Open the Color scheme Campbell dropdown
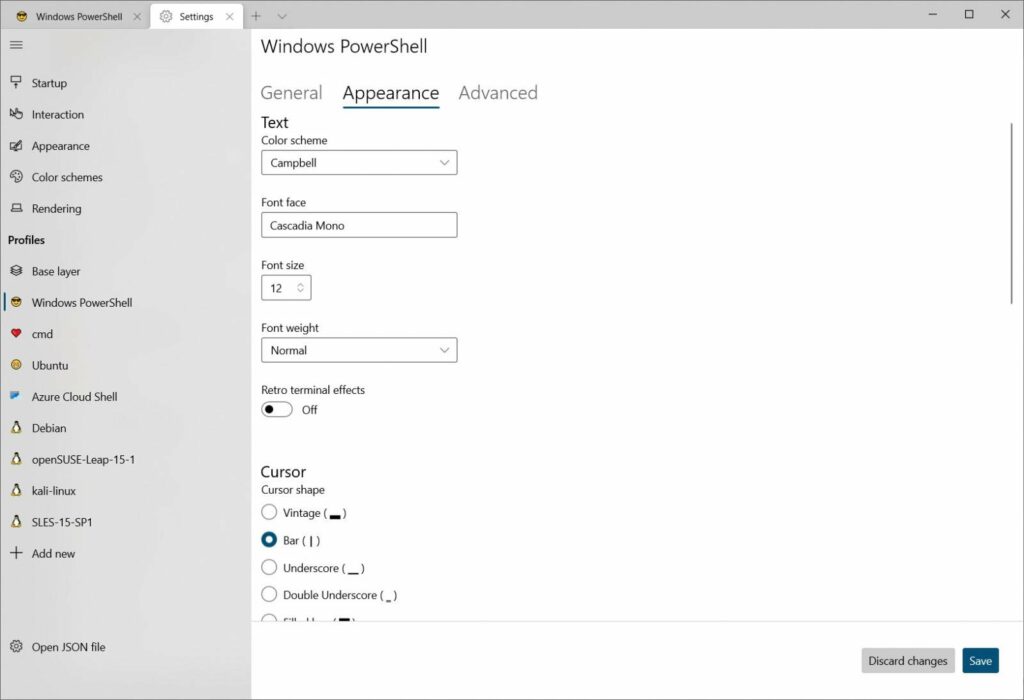Viewport: 1024px width, 700px height. pyautogui.click(x=359, y=163)
